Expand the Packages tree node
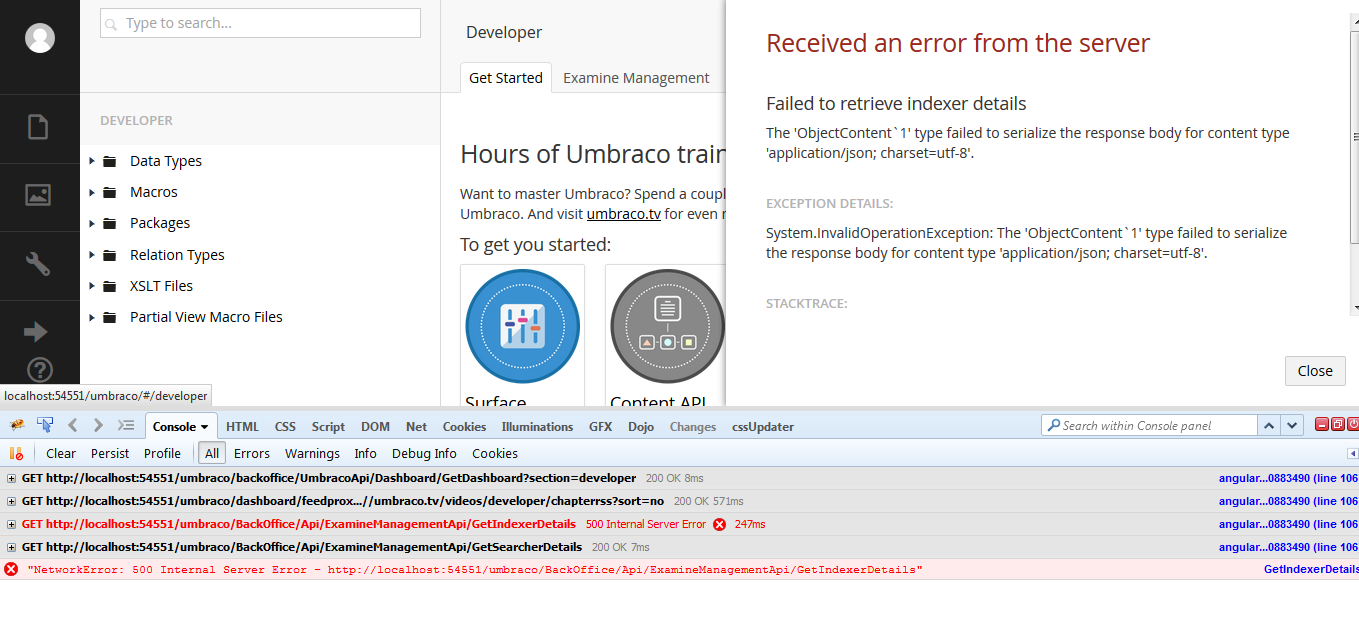The image size is (1359, 628). [91, 223]
